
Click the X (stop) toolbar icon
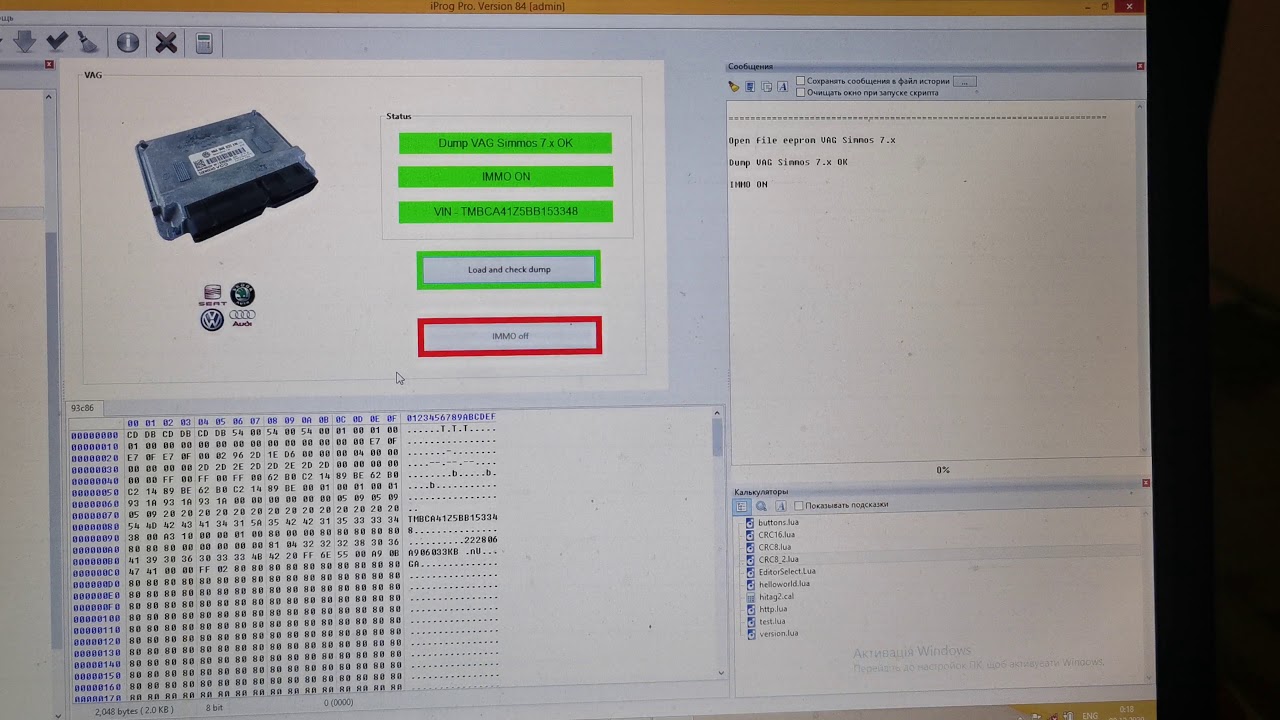[166, 43]
